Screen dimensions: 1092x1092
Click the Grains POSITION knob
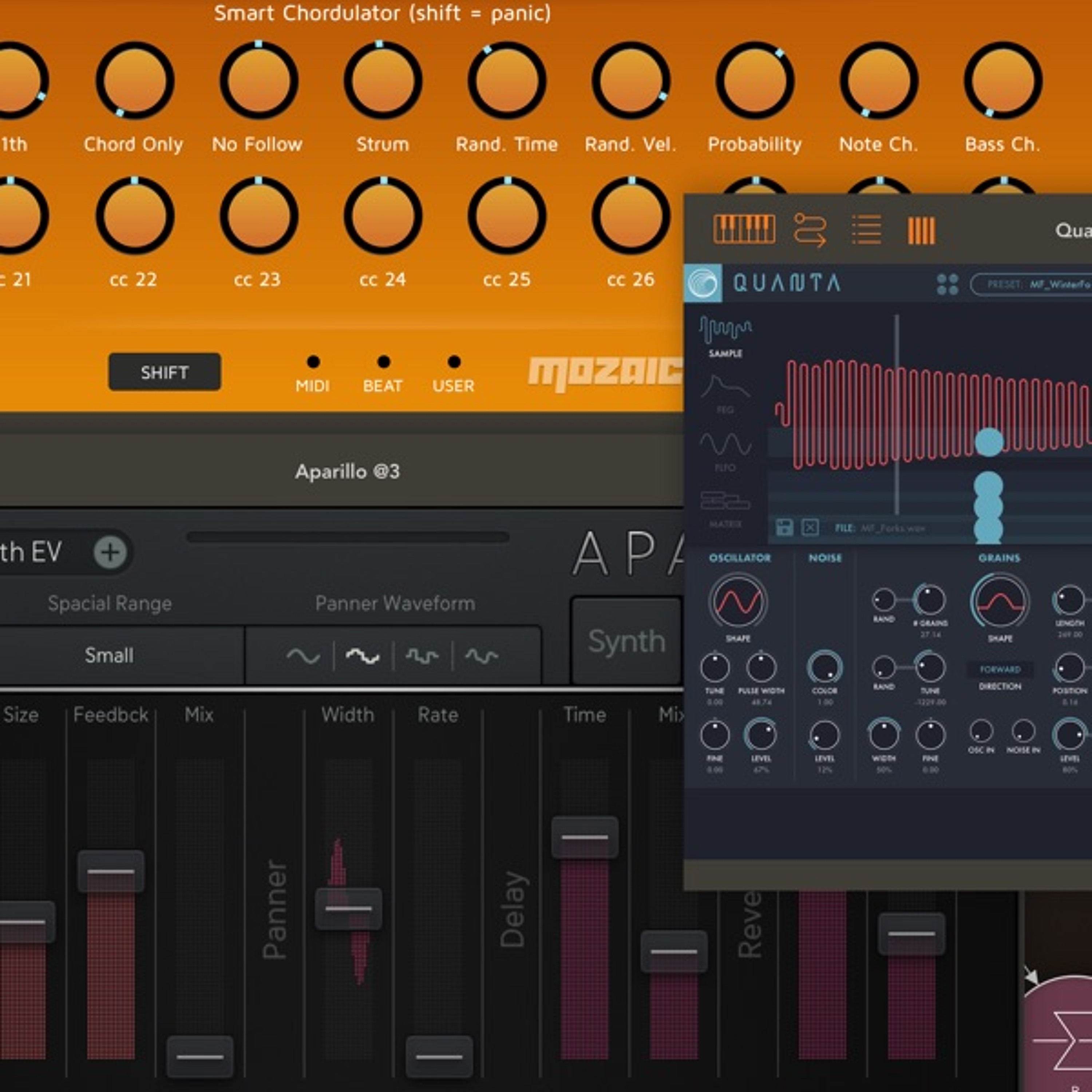tap(1069, 668)
